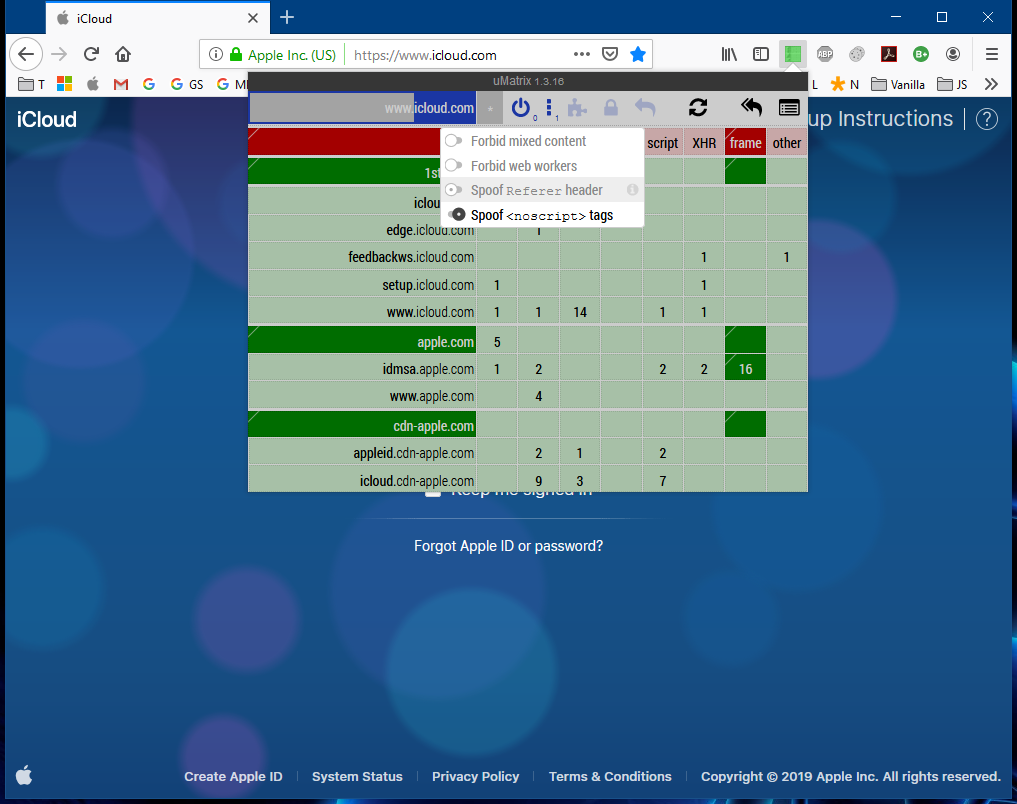Viewport: 1017px width, 804px height.
Task: Click the uMatrix power button to disable filtering
Action: click(x=521, y=108)
